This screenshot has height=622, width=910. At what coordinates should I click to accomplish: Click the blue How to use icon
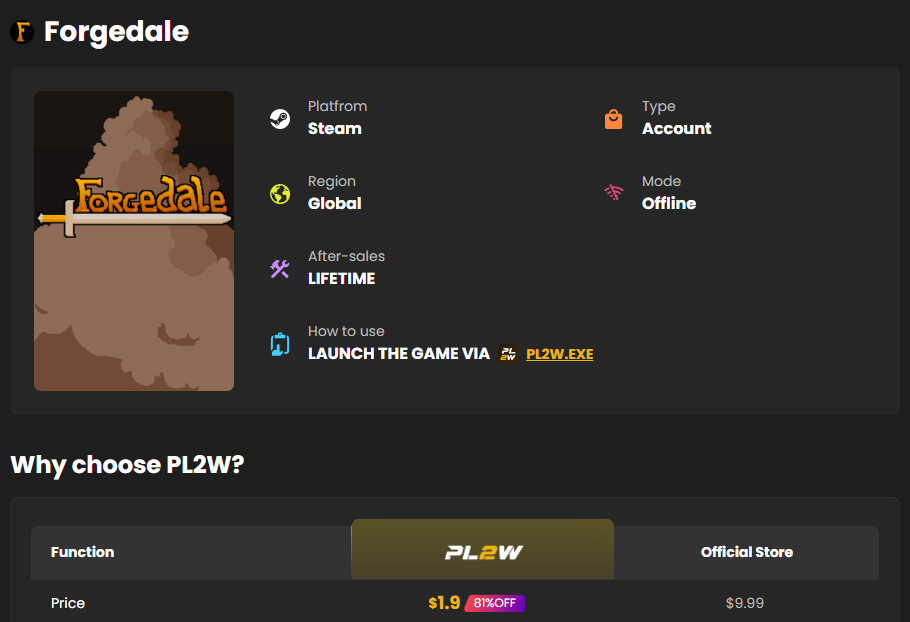pos(280,344)
